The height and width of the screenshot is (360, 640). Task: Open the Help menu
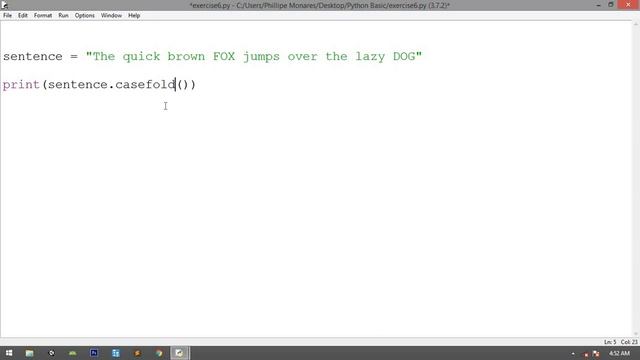coord(134,16)
